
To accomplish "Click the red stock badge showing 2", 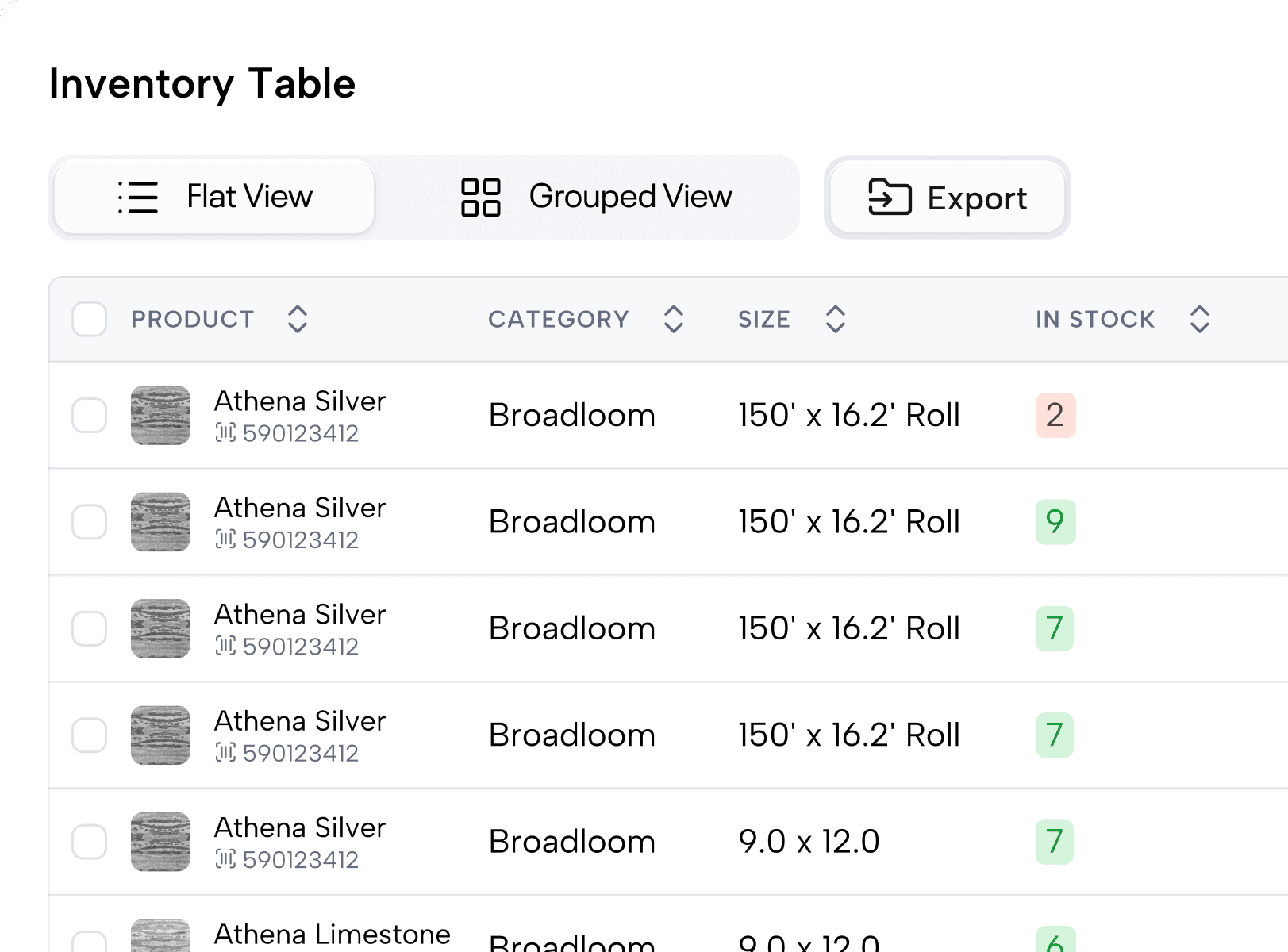I will pyautogui.click(x=1055, y=415).
